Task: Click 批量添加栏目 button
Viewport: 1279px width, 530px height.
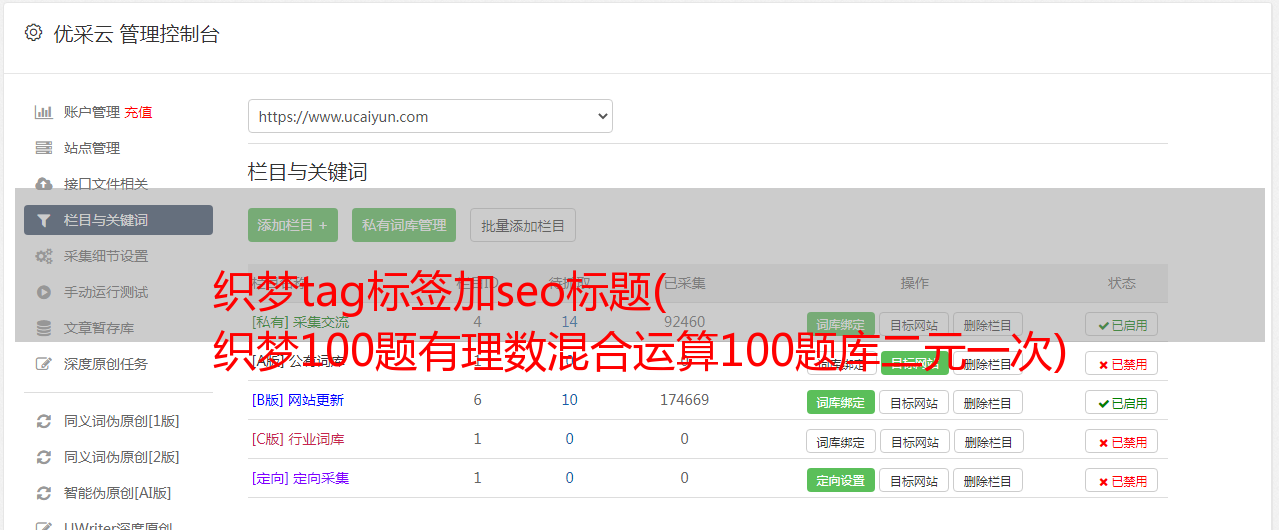Action: click(x=523, y=225)
